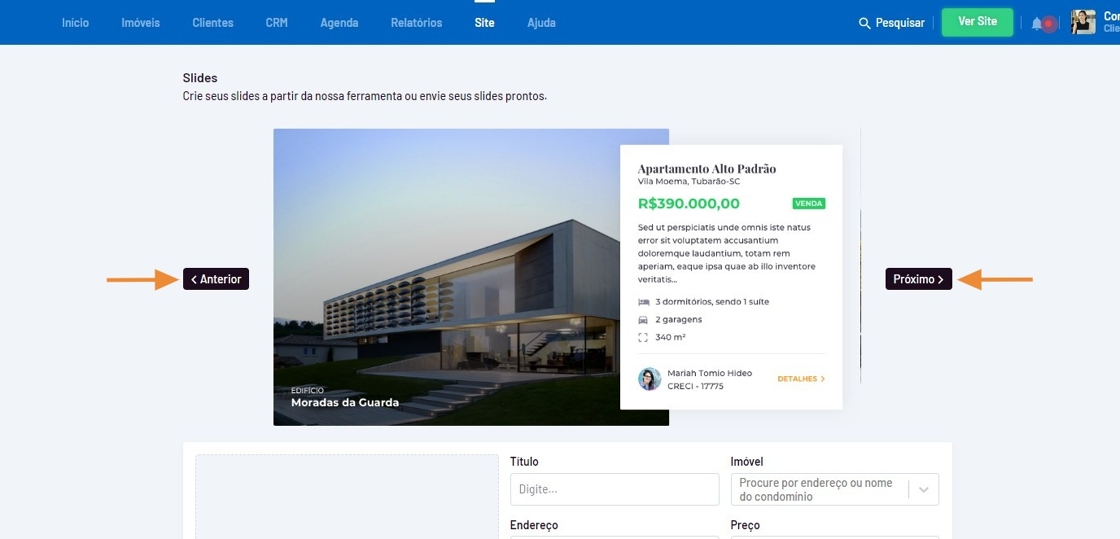1120x539 pixels.
Task: Open the CRM menu
Action: 276,23
